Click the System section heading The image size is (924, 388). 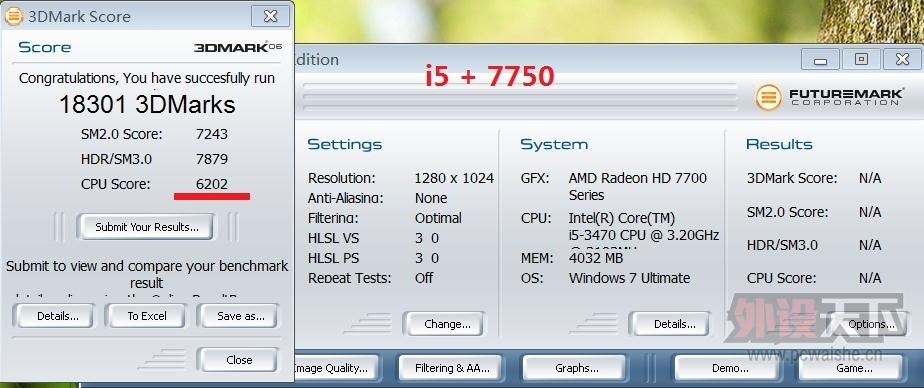click(x=554, y=144)
